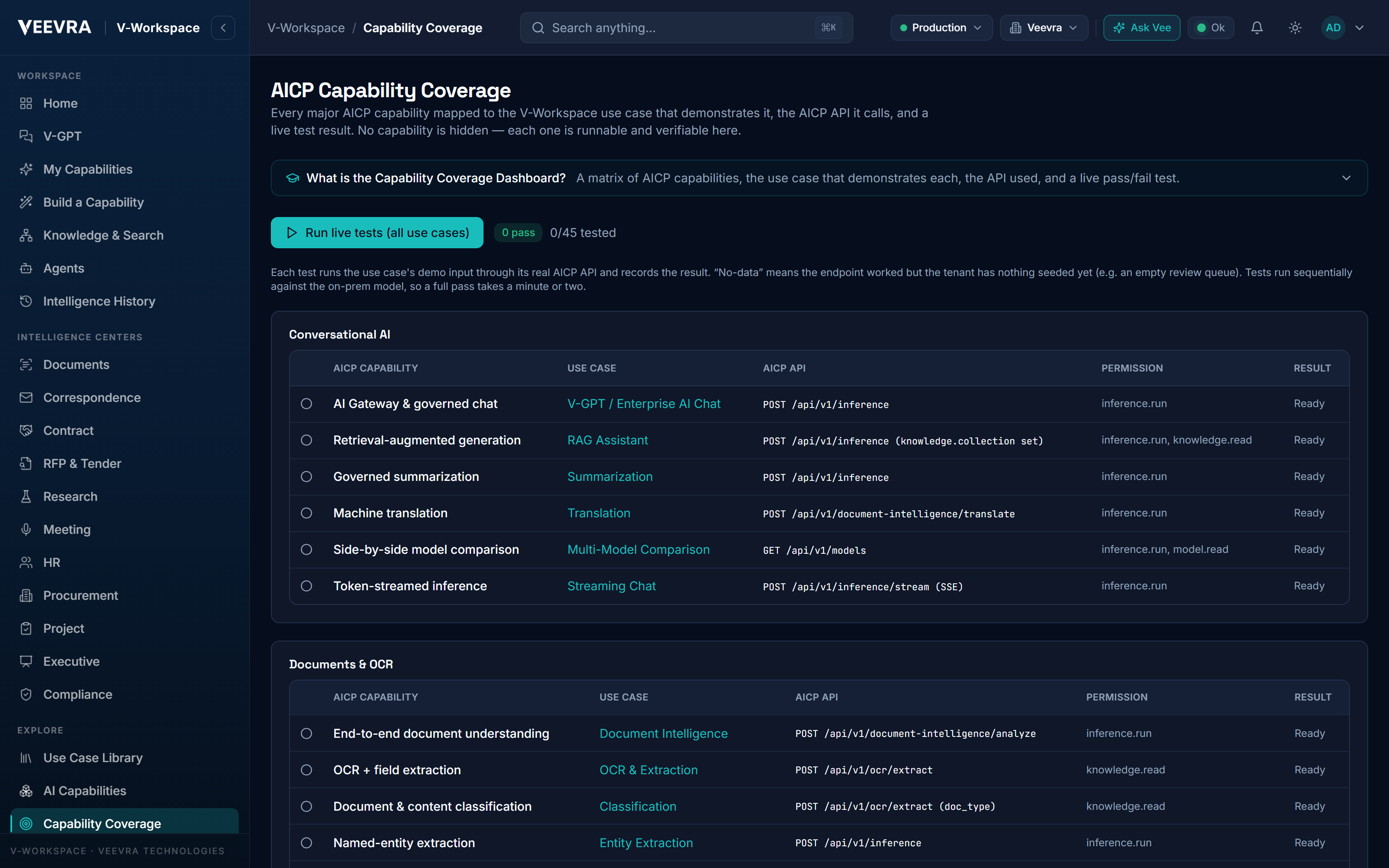1389x868 pixels.
Task: Click the Intelligence History clock icon
Action: coord(26,301)
